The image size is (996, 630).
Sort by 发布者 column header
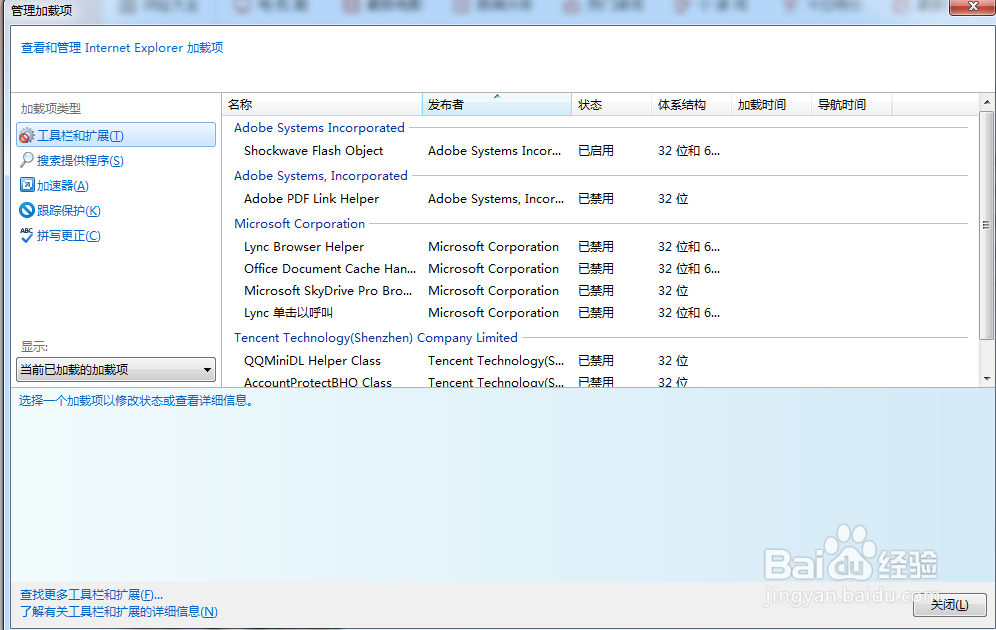pyautogui.click(x=497, y=105)
